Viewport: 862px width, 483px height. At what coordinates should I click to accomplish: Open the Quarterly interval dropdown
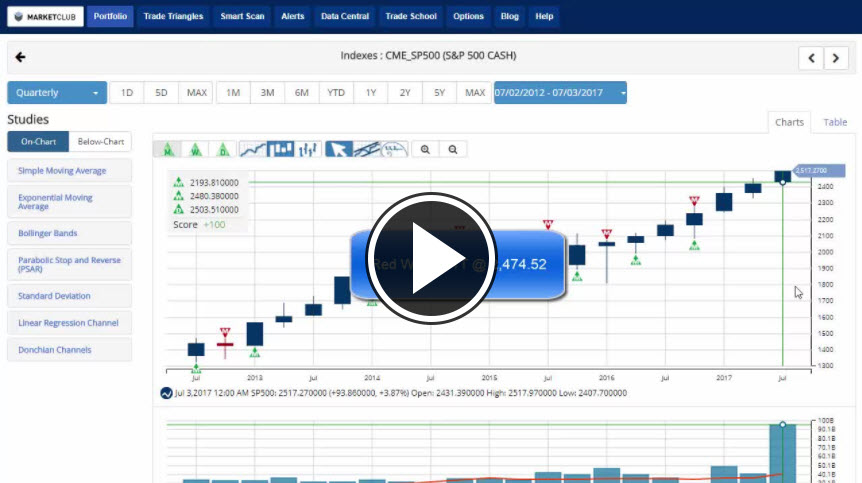tap(57, 93)
